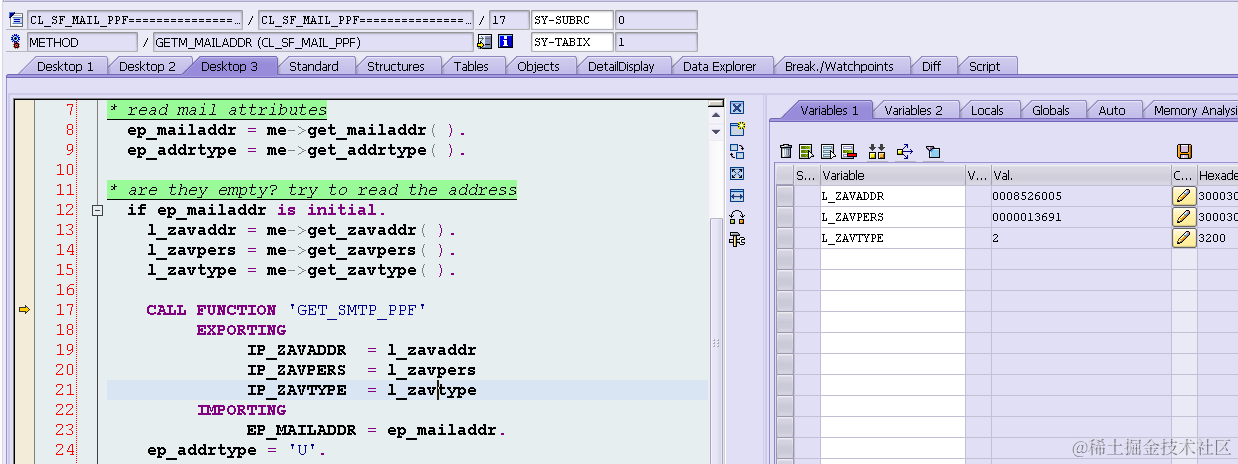
Task: Click the yellow arrow marker at line 17
Action: point(24,310)
